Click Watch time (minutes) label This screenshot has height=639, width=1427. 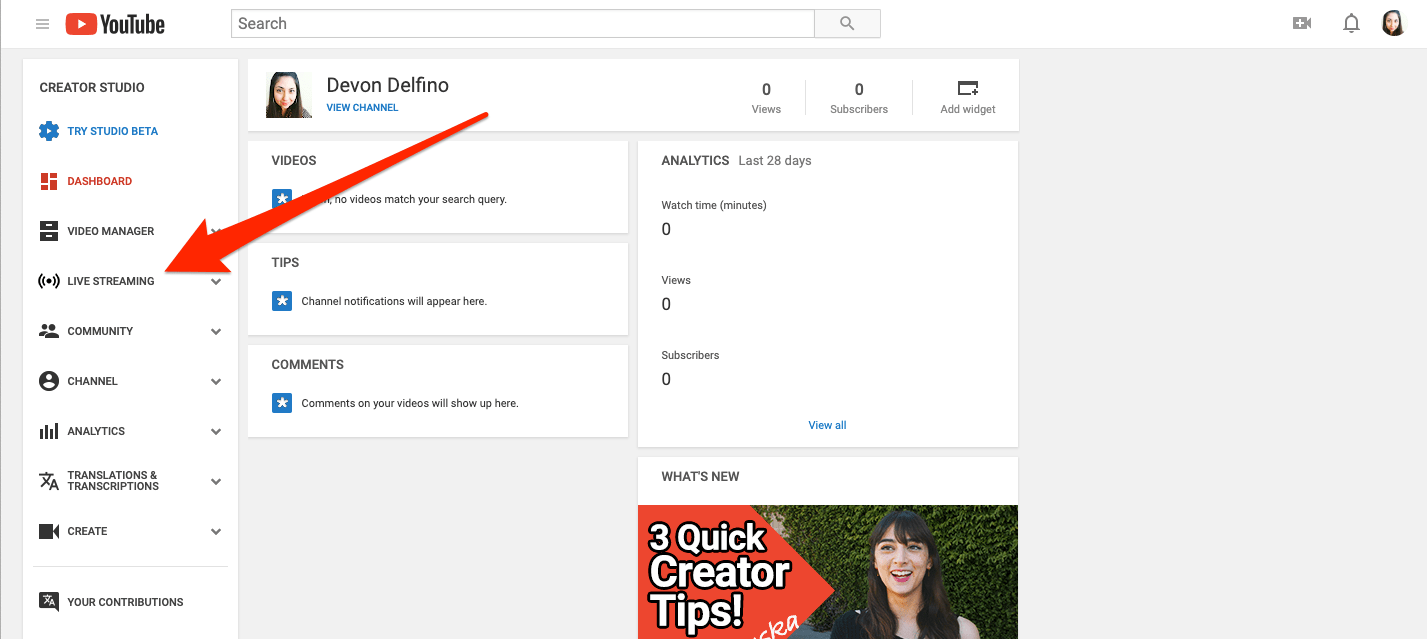point(714,205)
